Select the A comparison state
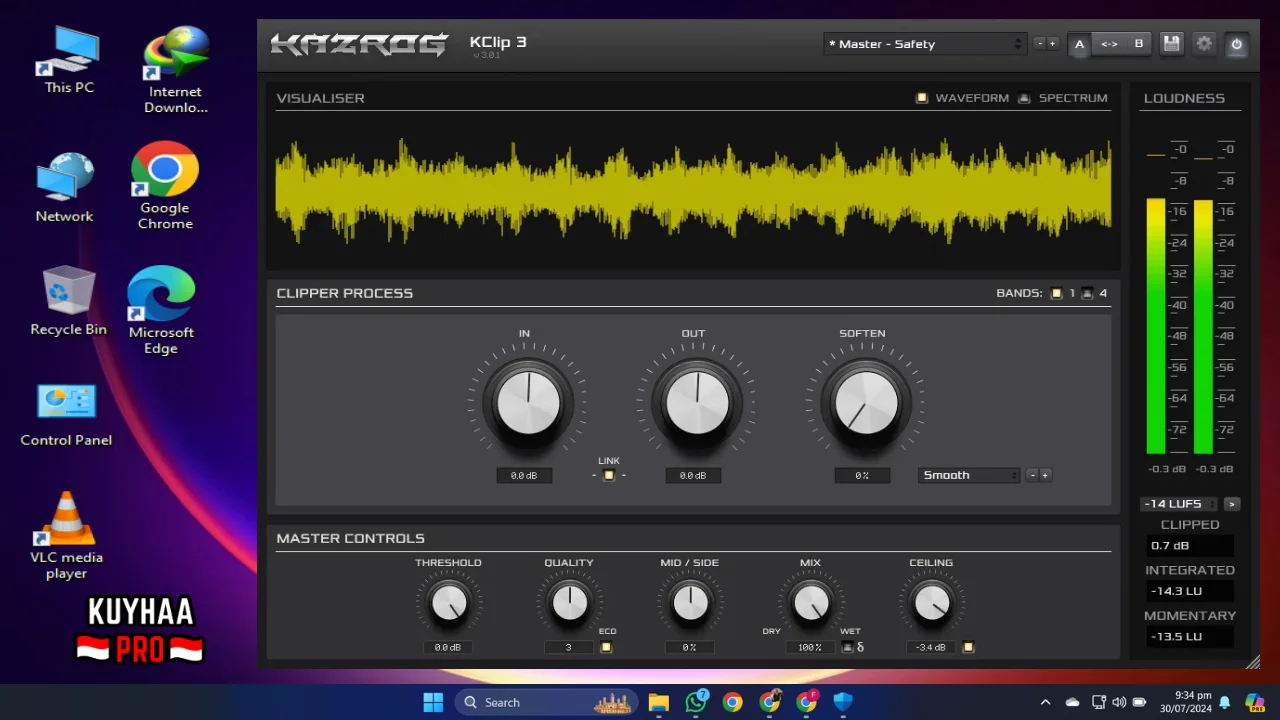The height and width of the screenshot is (720, 1280). click(1079, 44)
